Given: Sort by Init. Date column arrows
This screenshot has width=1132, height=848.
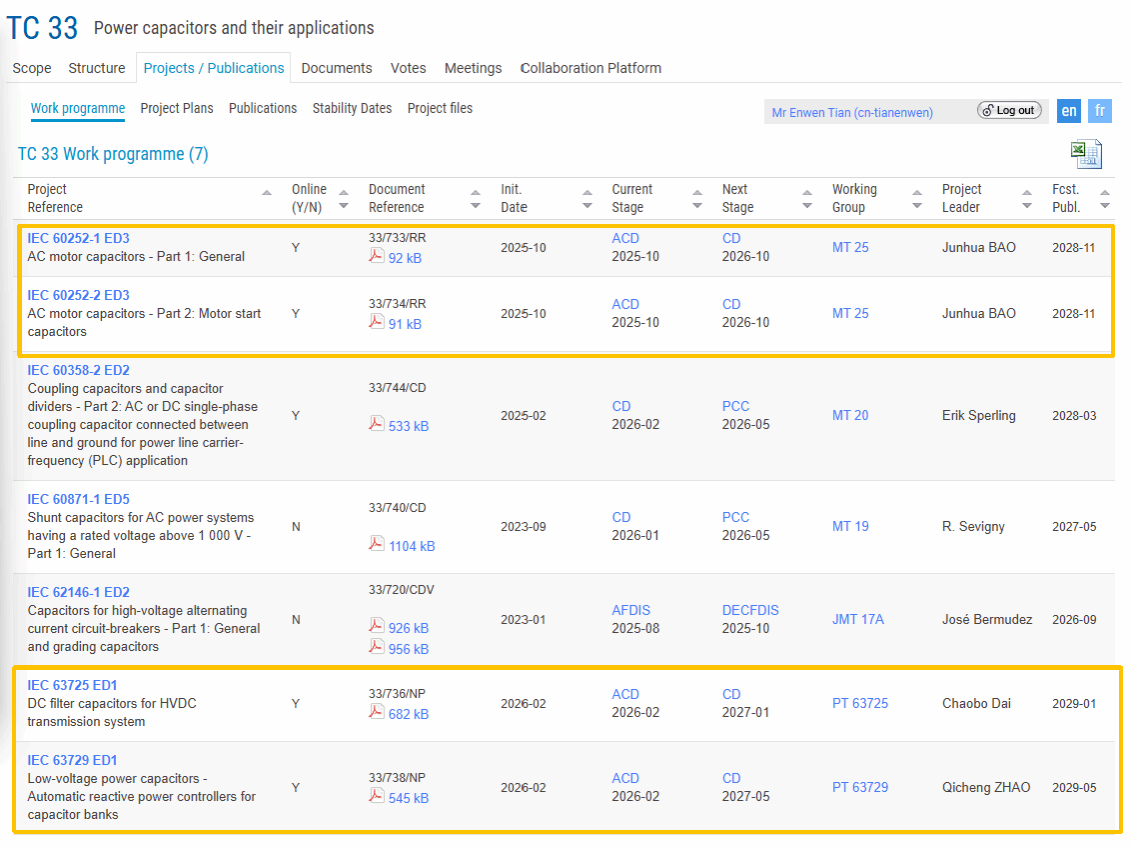Looking at the screenshot, I should pyautogui.click(x=587, y=198).
